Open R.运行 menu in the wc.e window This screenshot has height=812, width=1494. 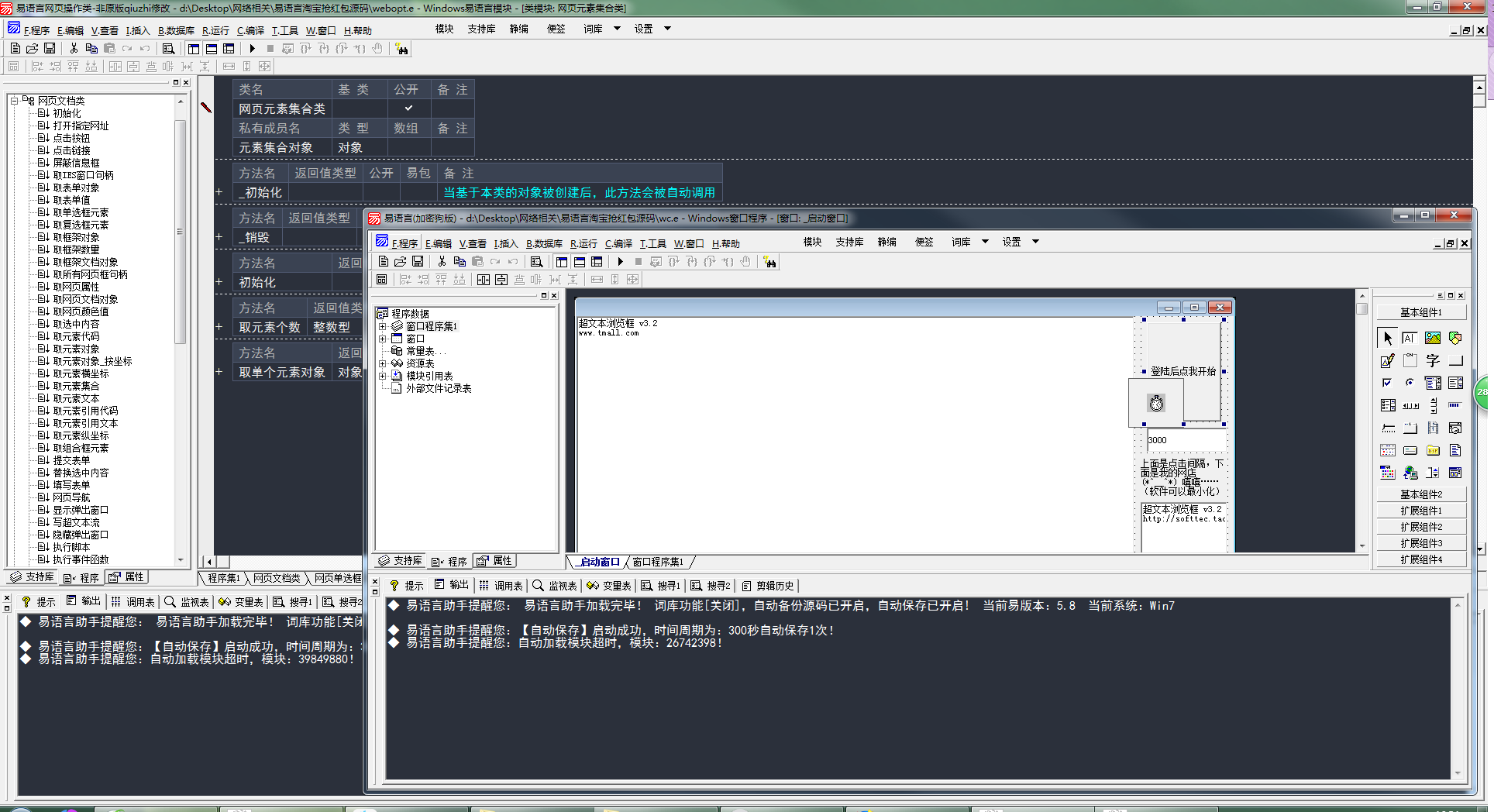pos(583,243)
